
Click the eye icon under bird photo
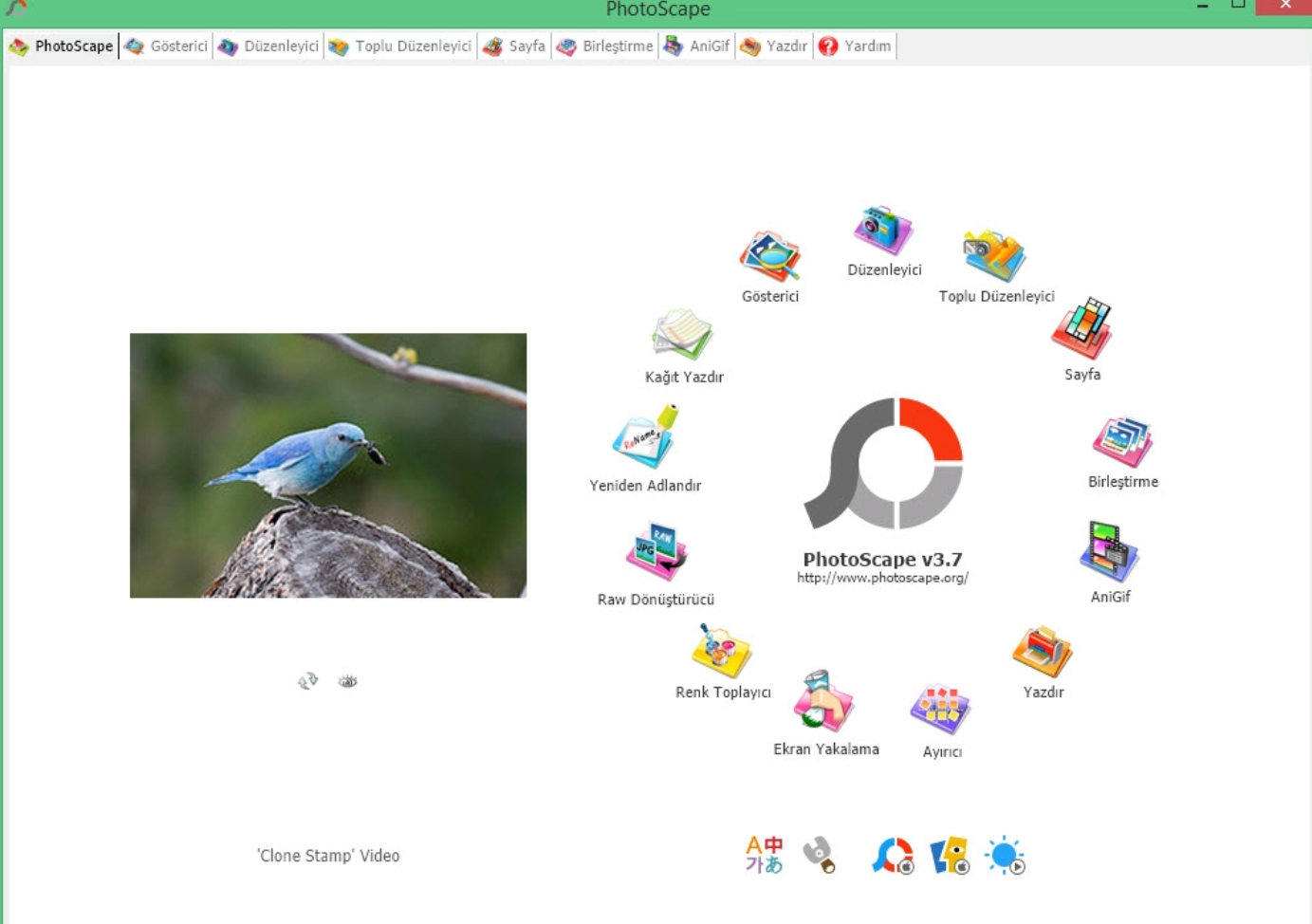[x=348, y=681]
